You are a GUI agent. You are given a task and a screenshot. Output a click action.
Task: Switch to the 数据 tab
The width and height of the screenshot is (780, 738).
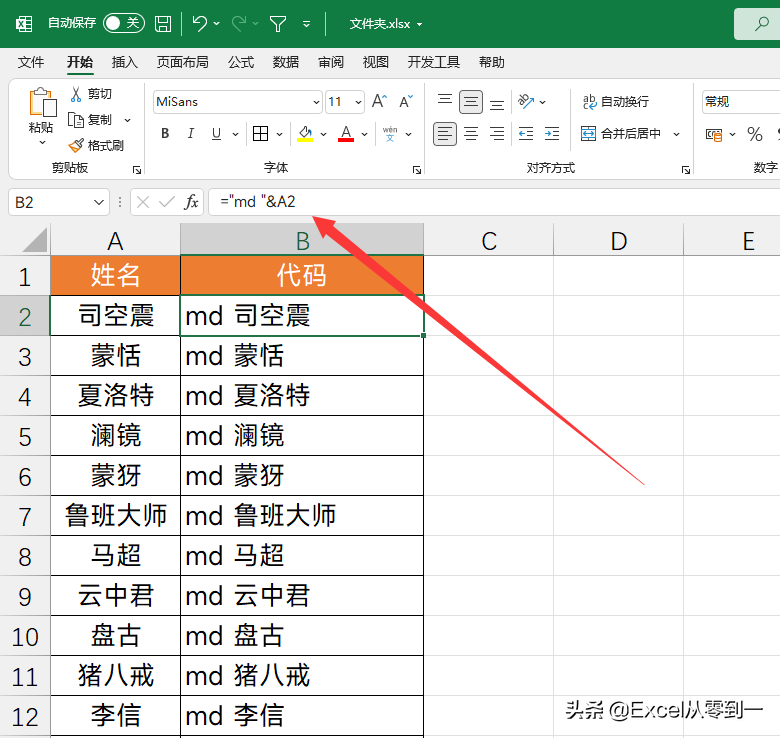(x=286, y=62)
